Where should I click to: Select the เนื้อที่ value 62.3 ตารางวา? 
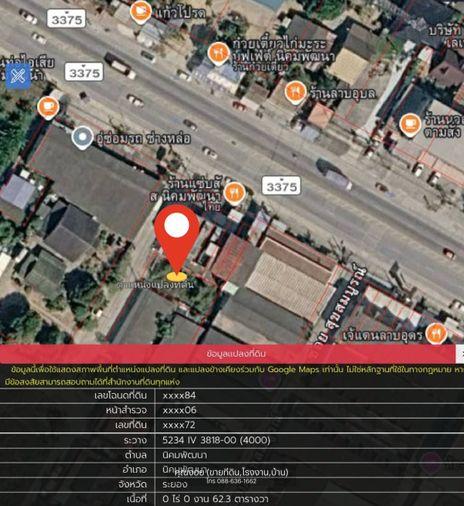click(x=215, y=499)
